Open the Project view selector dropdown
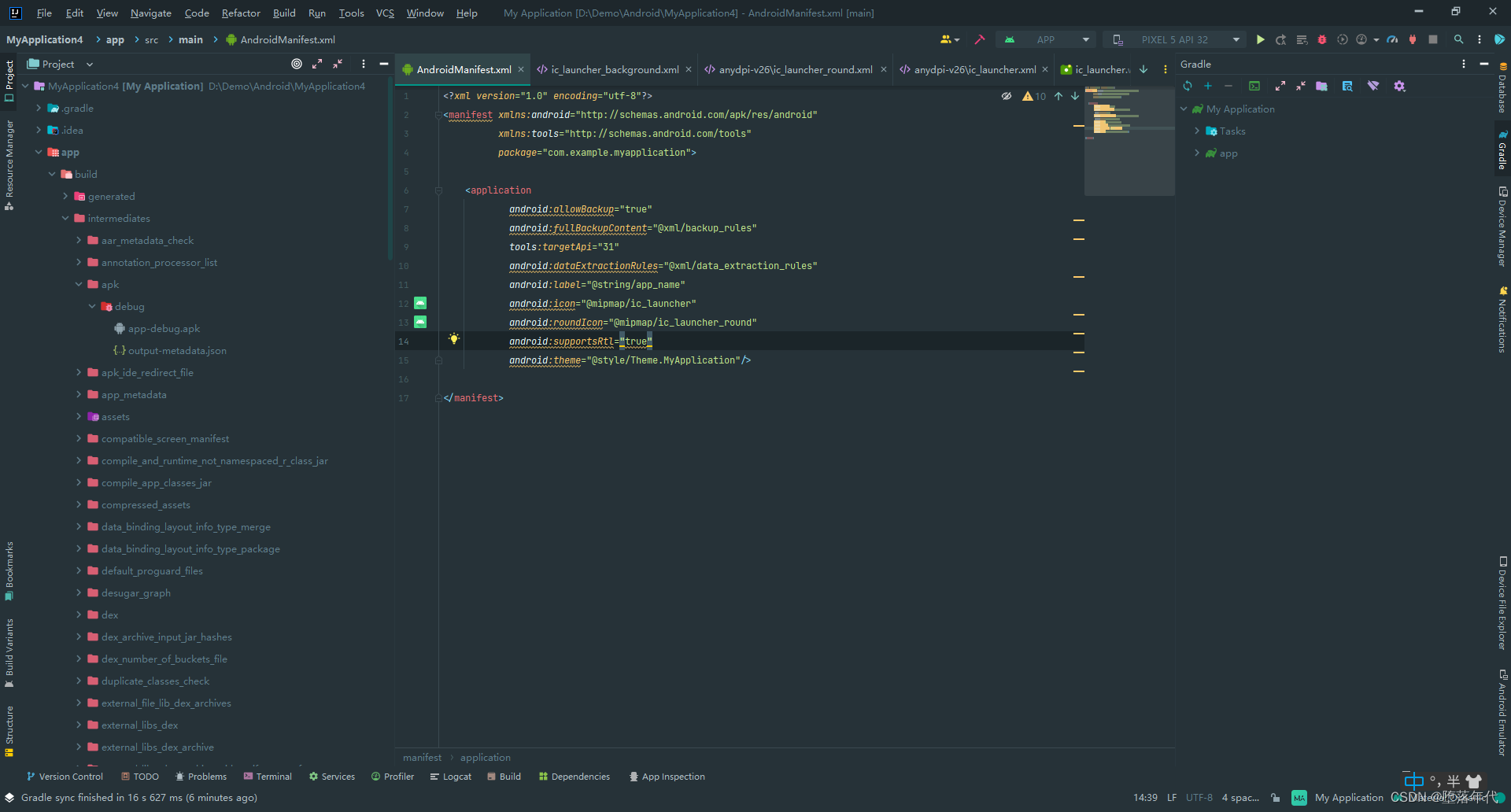Screen dimensions: 1511x812 tap(61, 64)
